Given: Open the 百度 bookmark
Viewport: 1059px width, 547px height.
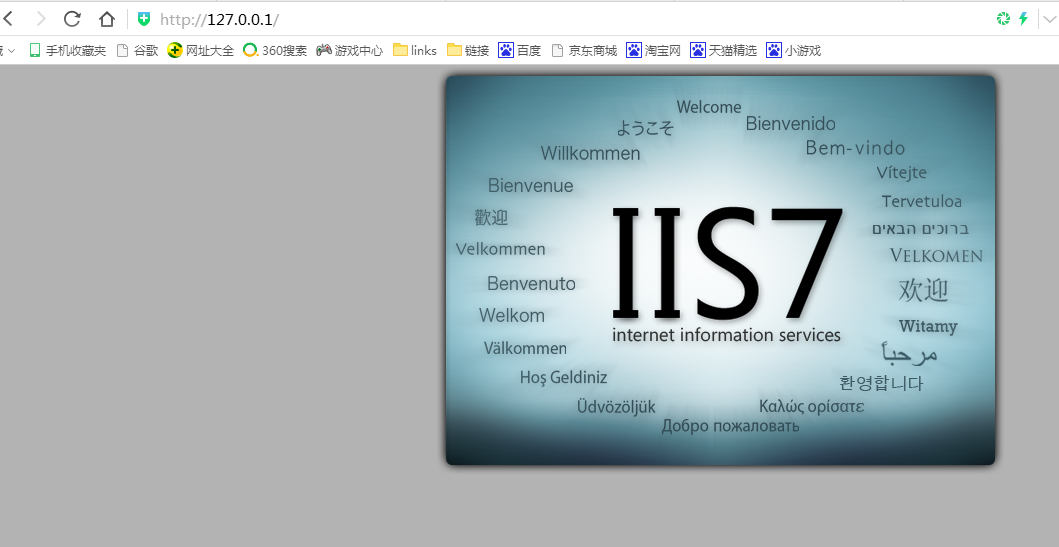Looking at the screenshot, I should pos(519,51).
